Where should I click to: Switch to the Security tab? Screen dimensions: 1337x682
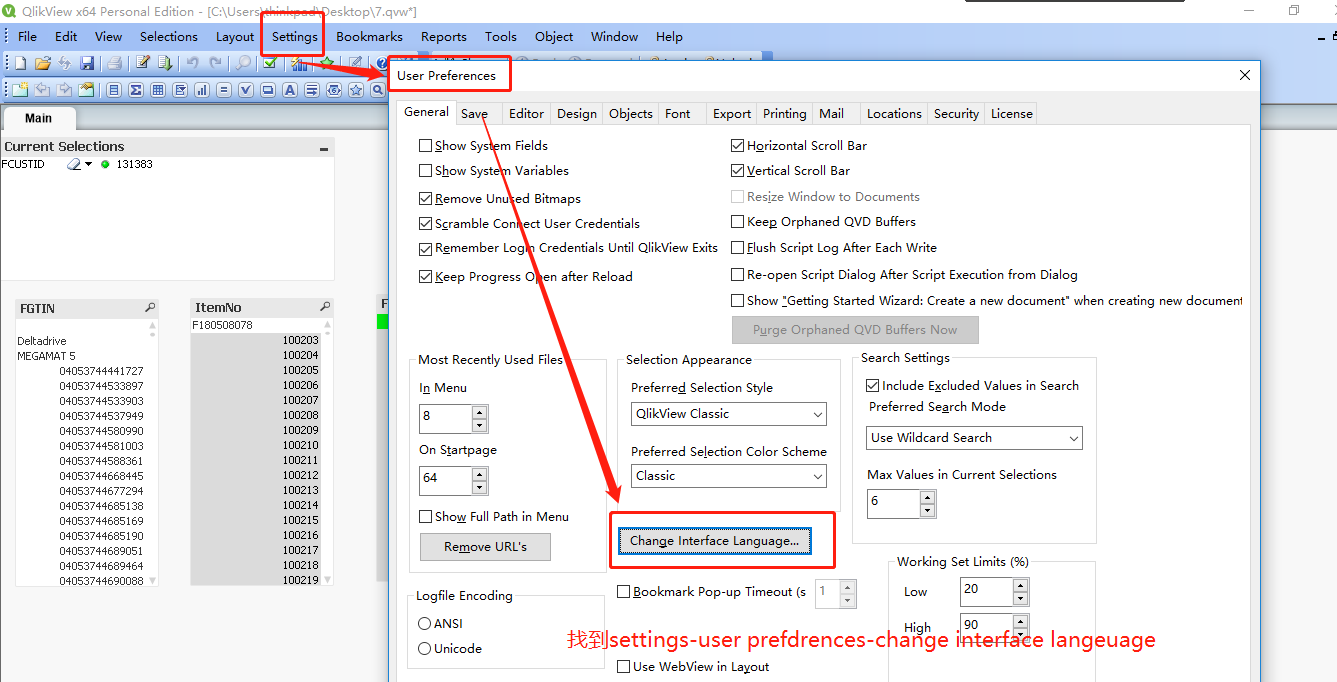point(956,114)
